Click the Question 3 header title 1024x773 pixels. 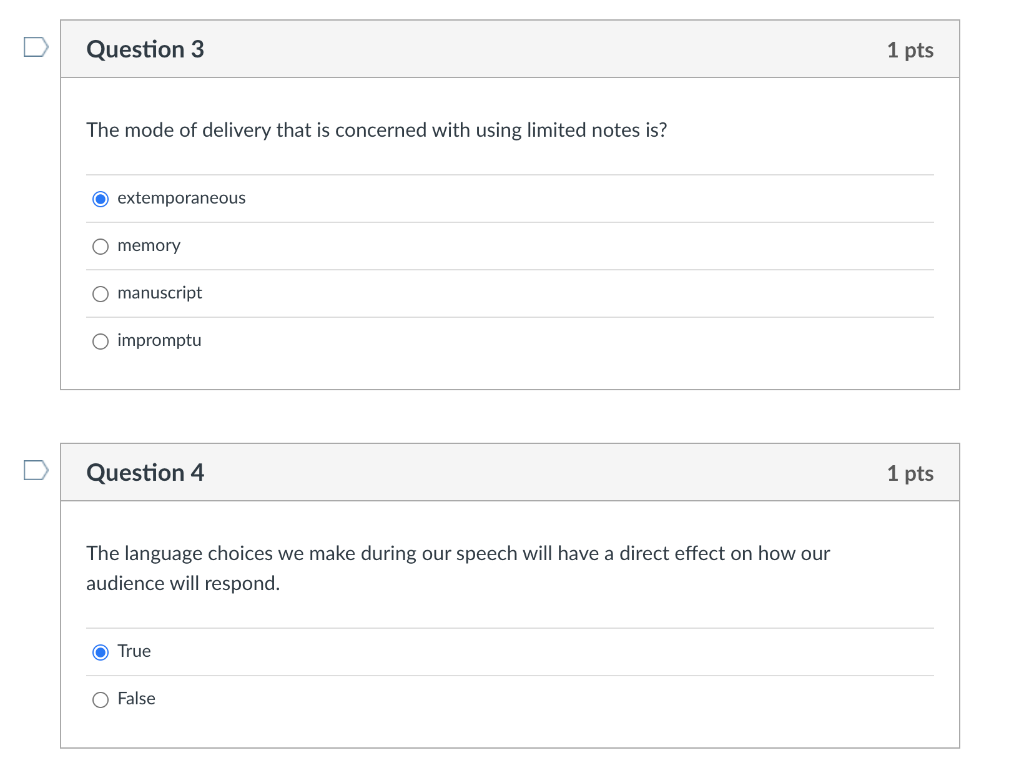[x=145, y=49]
